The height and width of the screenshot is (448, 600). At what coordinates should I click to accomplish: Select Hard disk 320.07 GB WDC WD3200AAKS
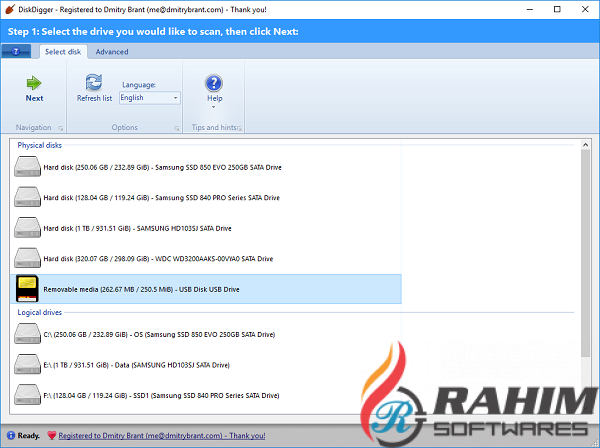click(207, 259)
